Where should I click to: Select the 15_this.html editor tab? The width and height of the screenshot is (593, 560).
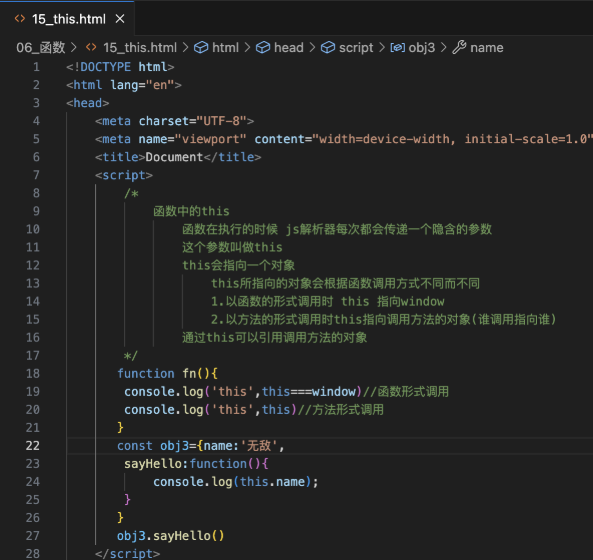coord(67,19)
